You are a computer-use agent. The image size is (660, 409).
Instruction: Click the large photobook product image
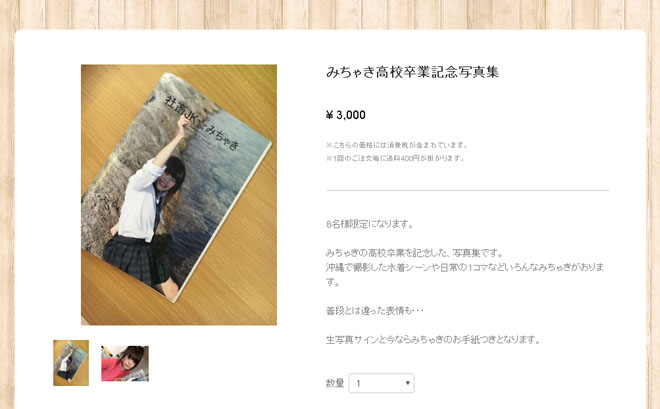tap(179, 195)
